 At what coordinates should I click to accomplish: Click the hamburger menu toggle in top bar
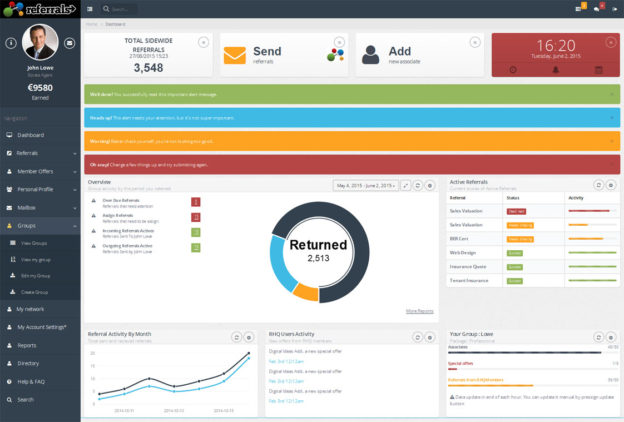coord(90,8)
